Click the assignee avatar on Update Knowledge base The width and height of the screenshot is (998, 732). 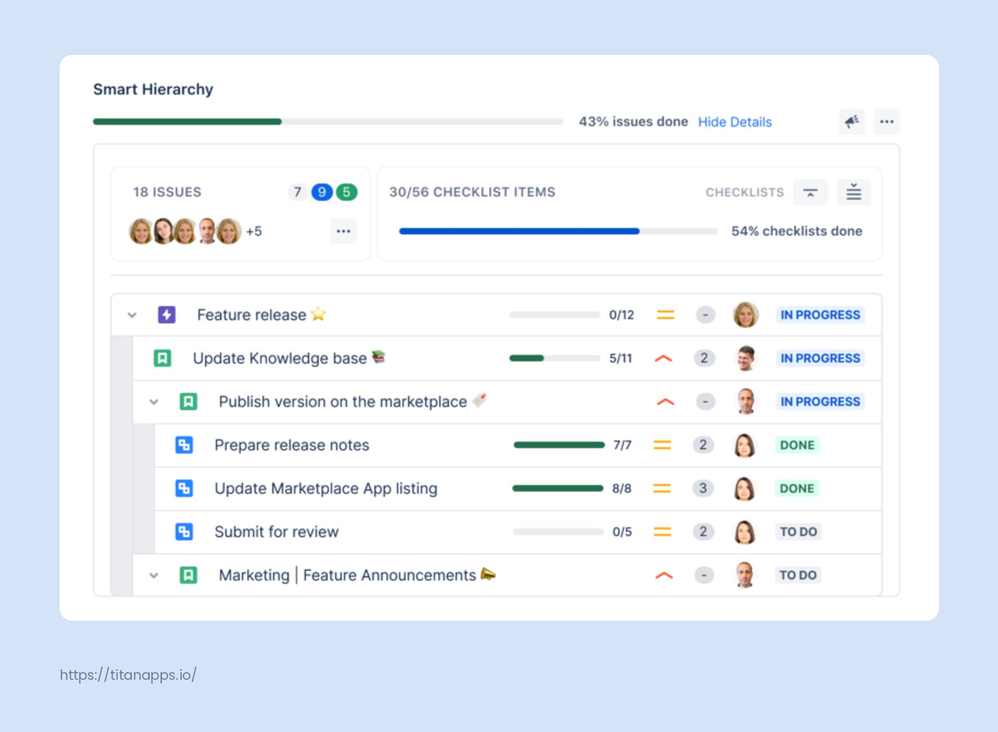(x=745, y=358)
